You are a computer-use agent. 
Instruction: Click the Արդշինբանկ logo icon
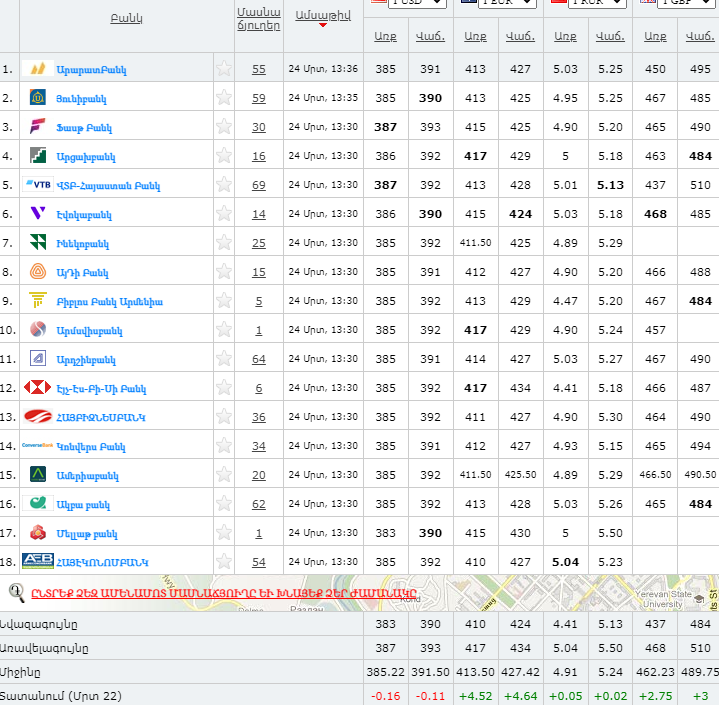[x=38, y=358]
